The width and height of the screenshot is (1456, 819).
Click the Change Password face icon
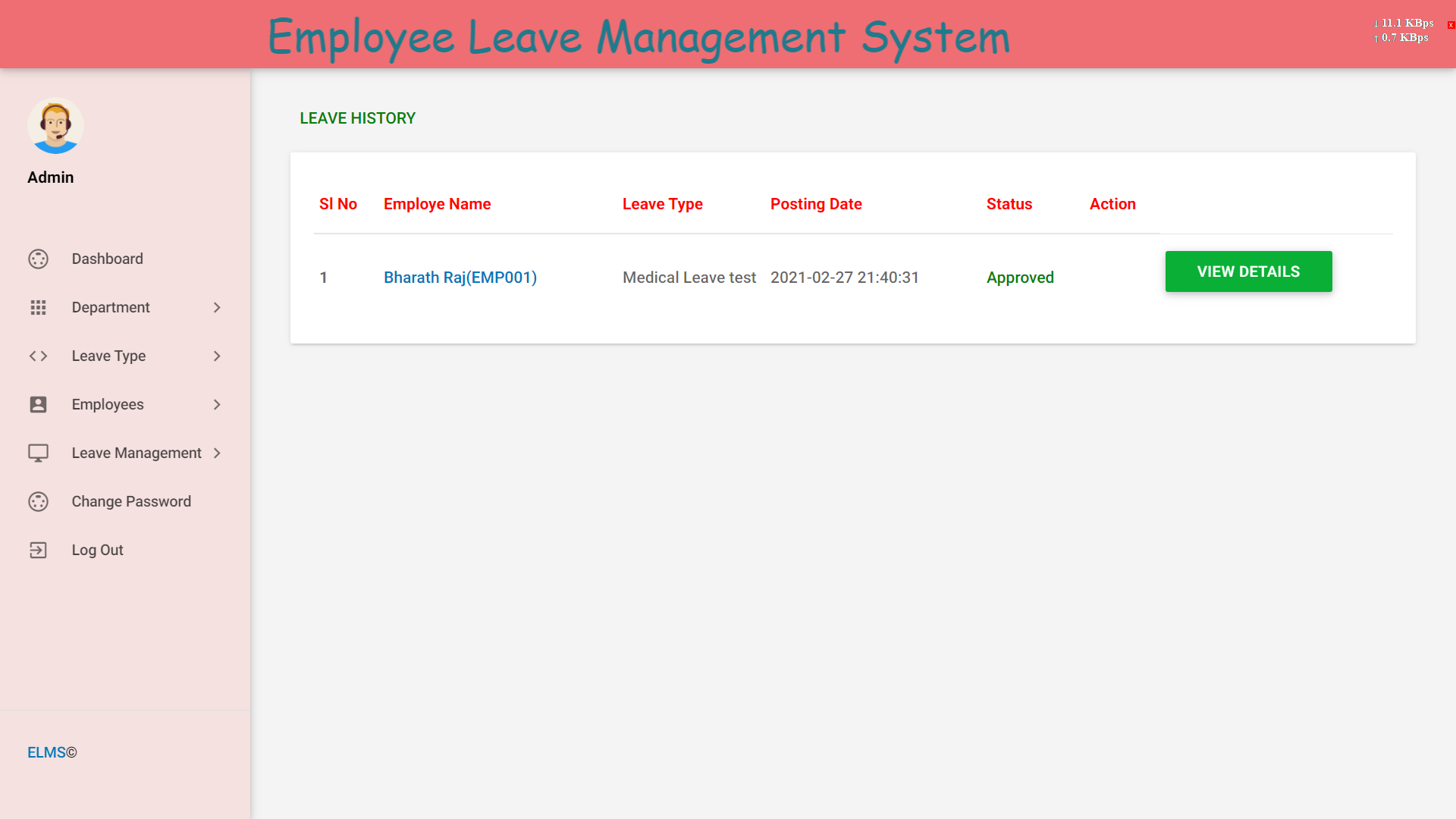point(39,501)
